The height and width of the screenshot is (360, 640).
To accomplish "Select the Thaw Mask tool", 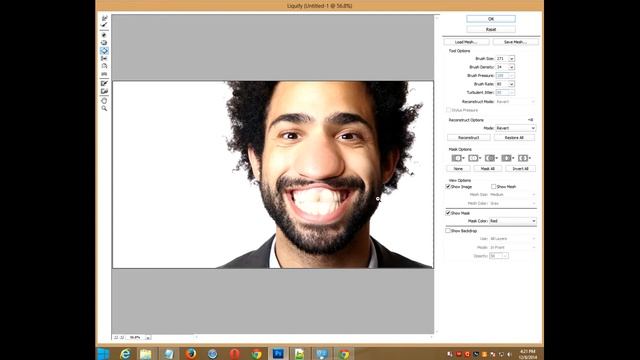I will click(104, 91).
